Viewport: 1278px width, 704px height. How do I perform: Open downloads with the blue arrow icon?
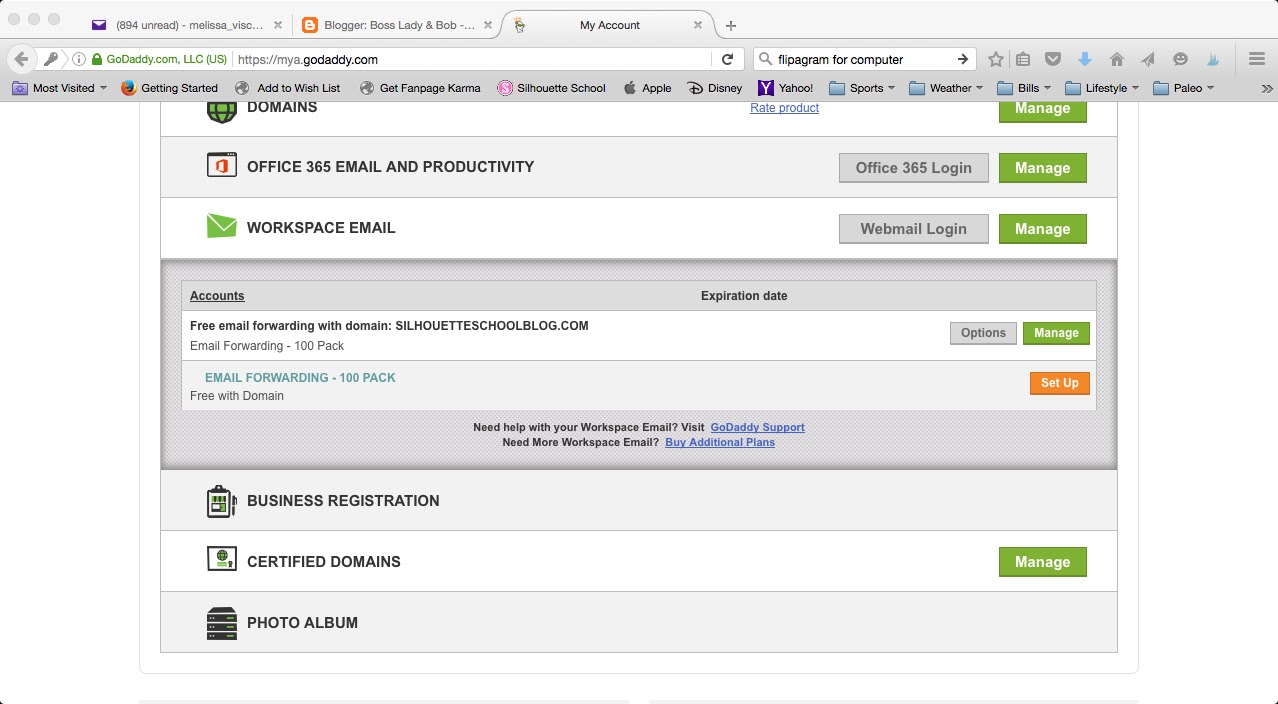[x=1084, y=59]
